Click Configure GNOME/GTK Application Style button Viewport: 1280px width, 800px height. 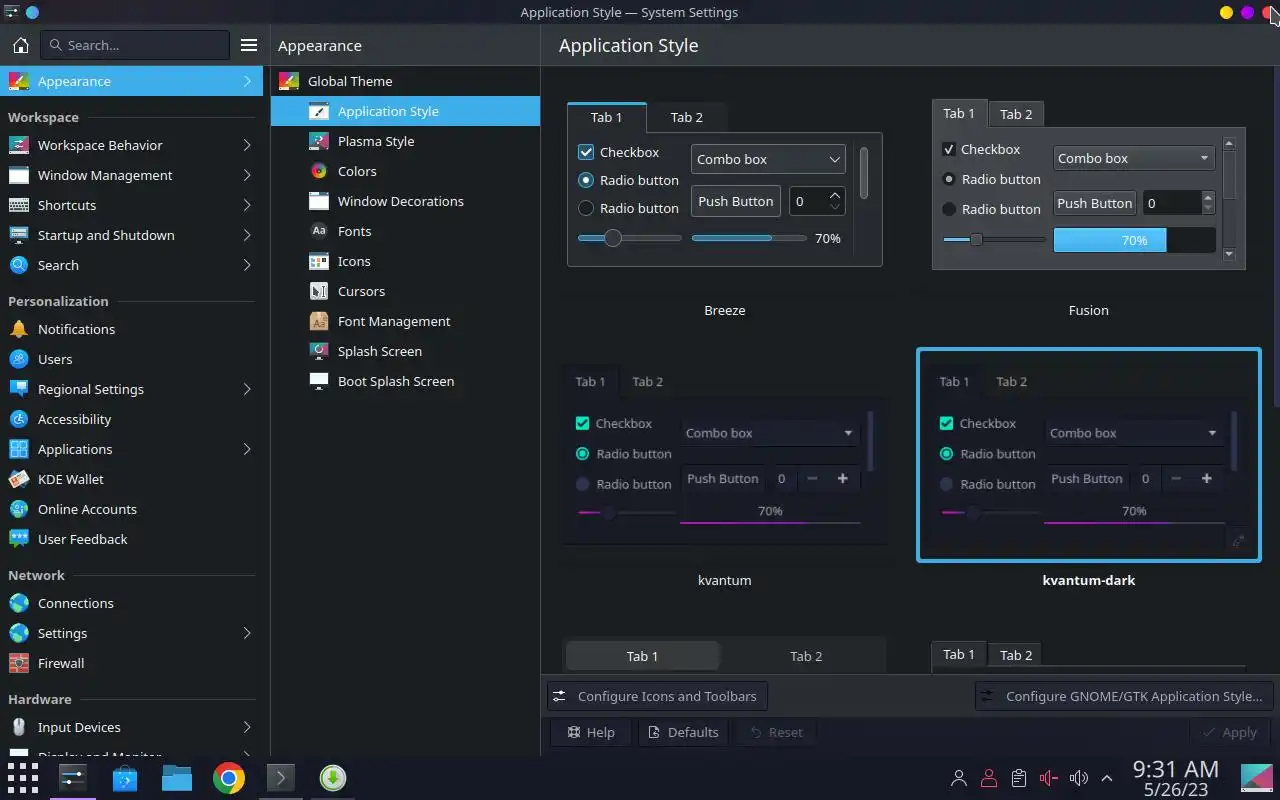point(1124,696)
